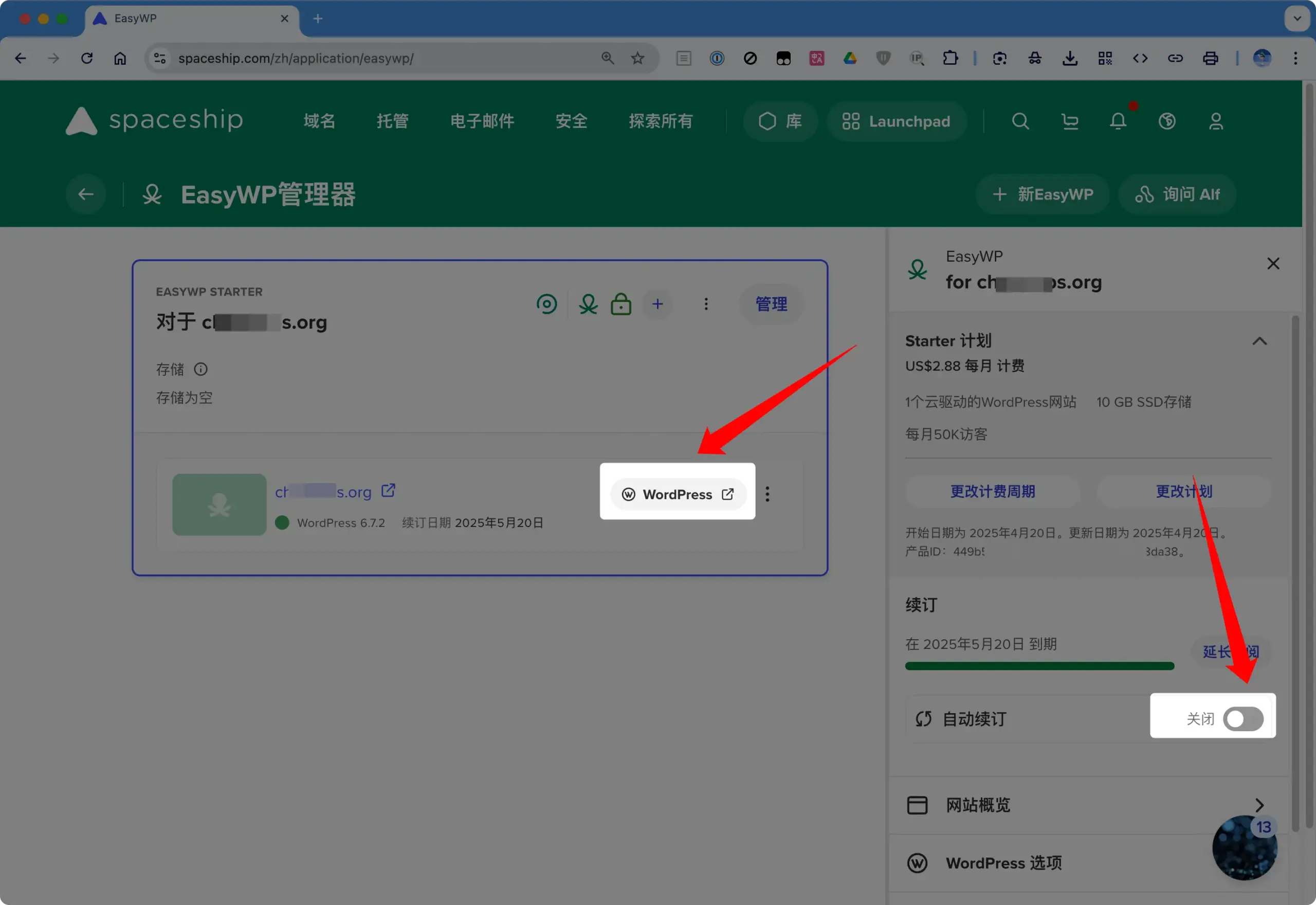The height and width of the screenshot is (905, 1316).
Task: Click the site information icon in address bar
Action: 160,58
